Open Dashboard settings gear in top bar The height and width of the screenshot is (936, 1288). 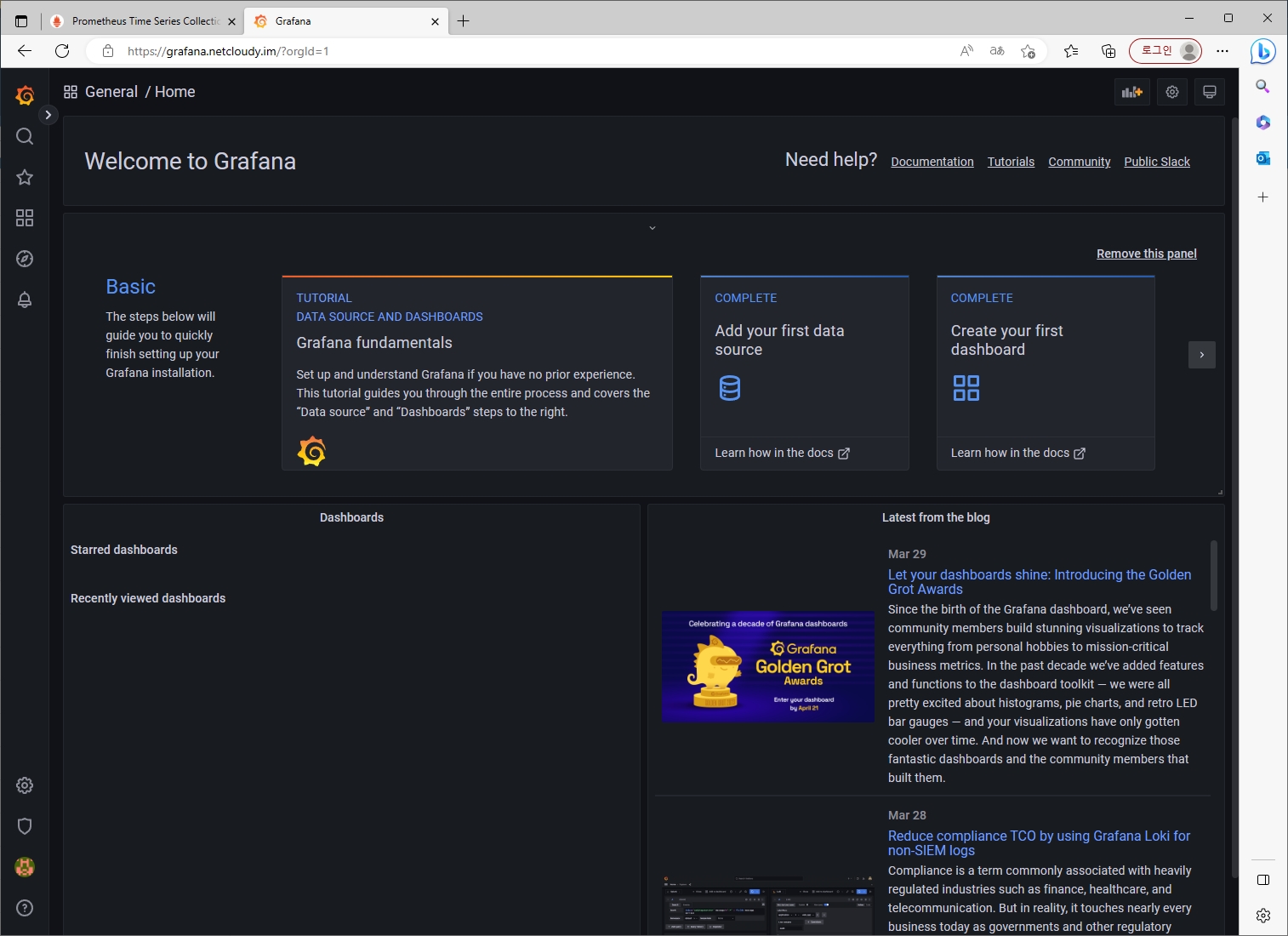pos(1172,92)
